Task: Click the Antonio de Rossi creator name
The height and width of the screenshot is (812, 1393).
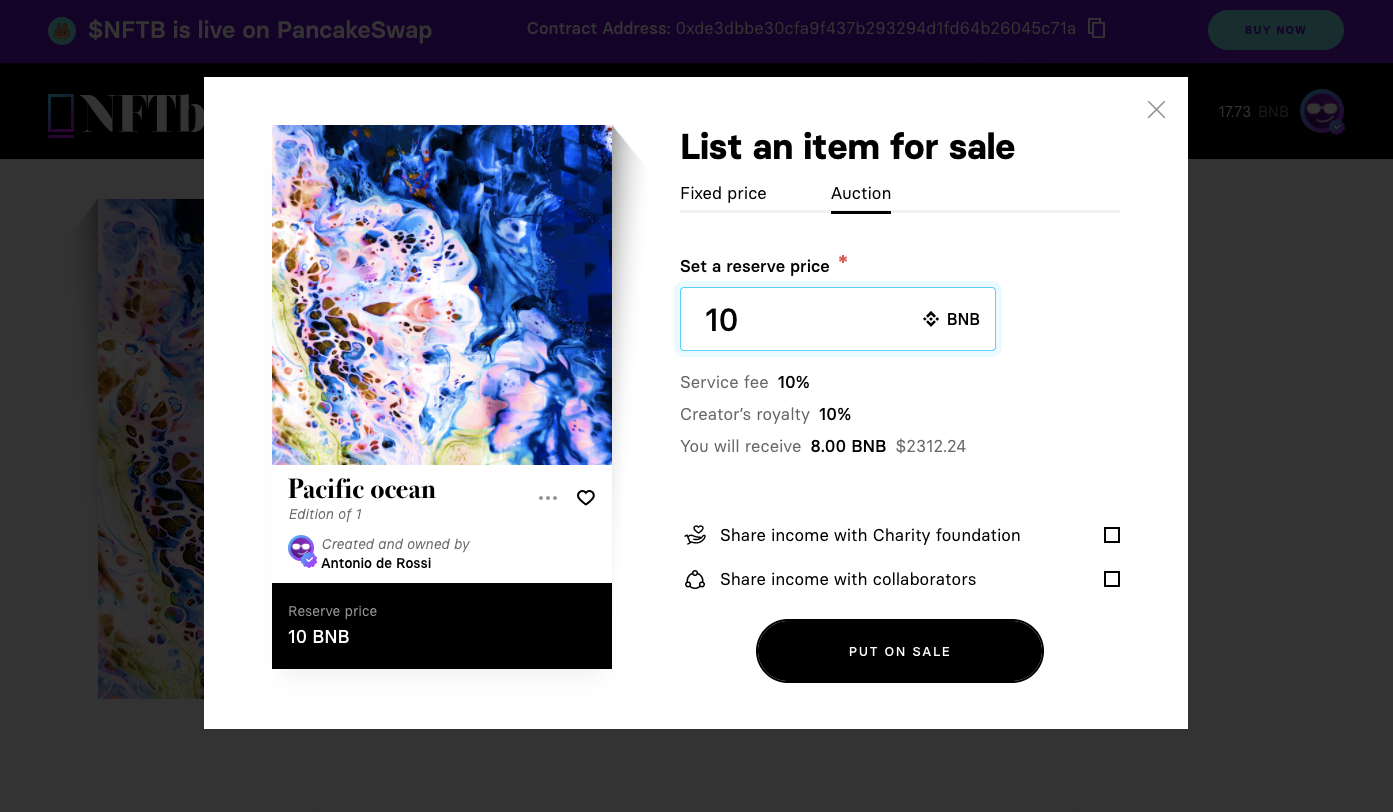Action: [376, 563]
